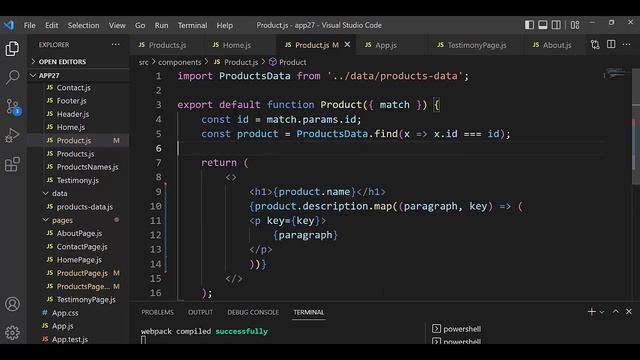Switch to the Home.js tab

click(x=236, y=45)
